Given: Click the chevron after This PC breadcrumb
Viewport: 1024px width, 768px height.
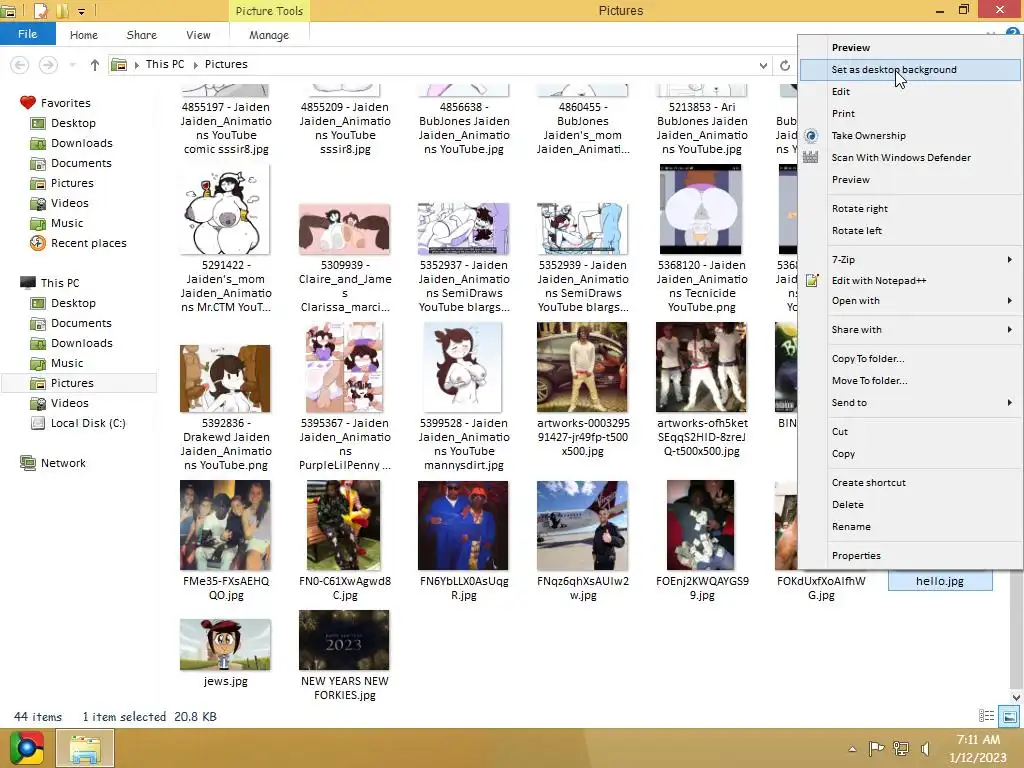Looking at the screenshot, I should click(195, 65).
